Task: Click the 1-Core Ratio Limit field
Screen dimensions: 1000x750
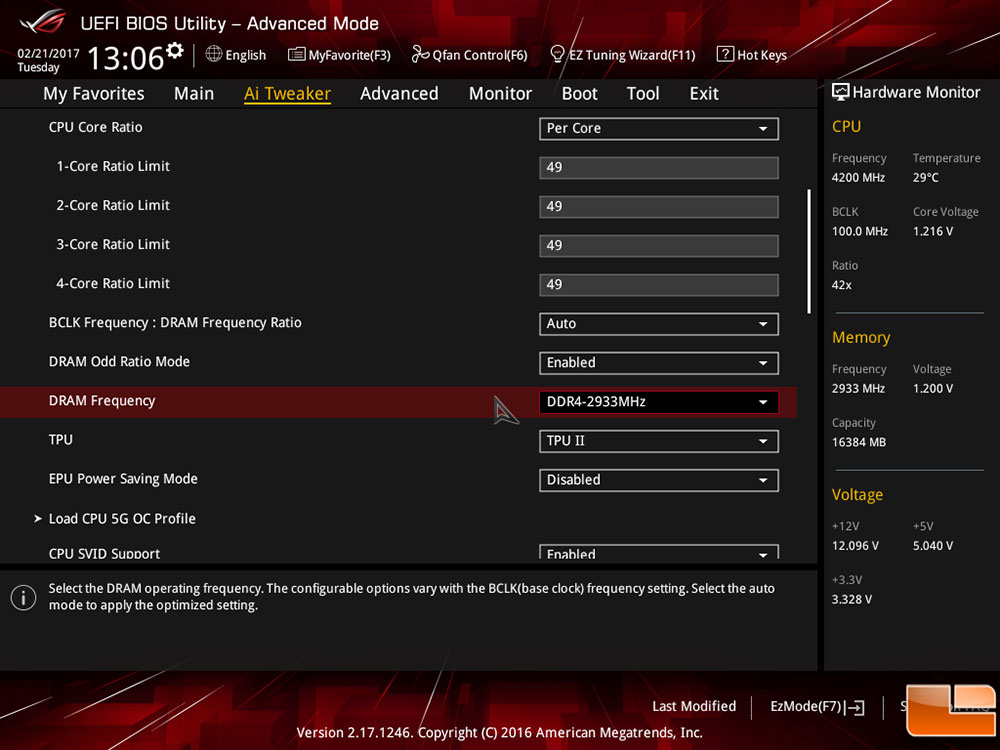Action: click(x=659, y=168)
